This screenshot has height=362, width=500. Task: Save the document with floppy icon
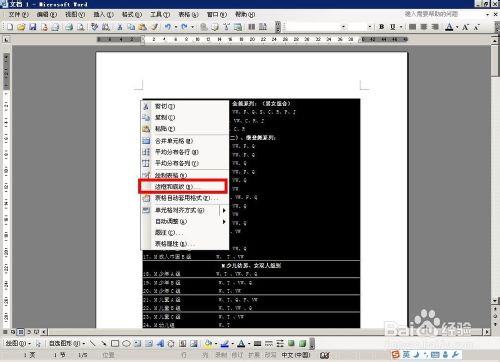click(32, 27)
